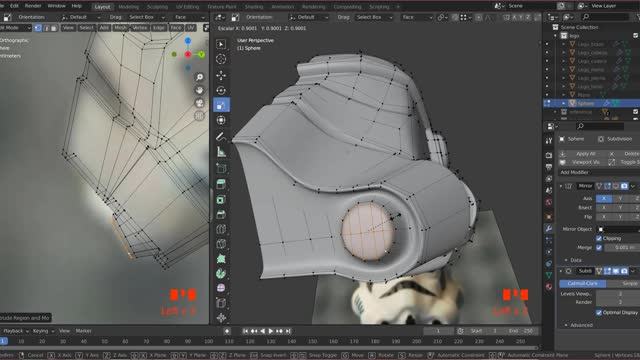This screenshot has height=360, width=640.
Task: Open the Mode dropdown in left viewport
Action: 15,28
